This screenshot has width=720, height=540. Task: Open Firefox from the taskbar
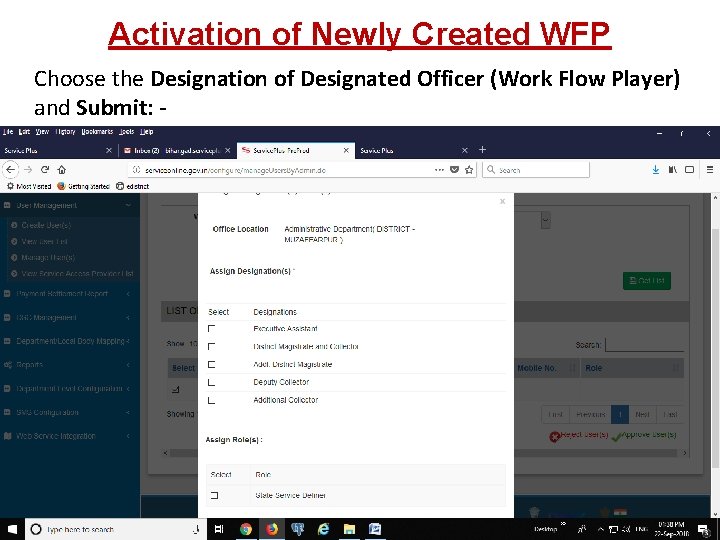[x=272, y=529]
